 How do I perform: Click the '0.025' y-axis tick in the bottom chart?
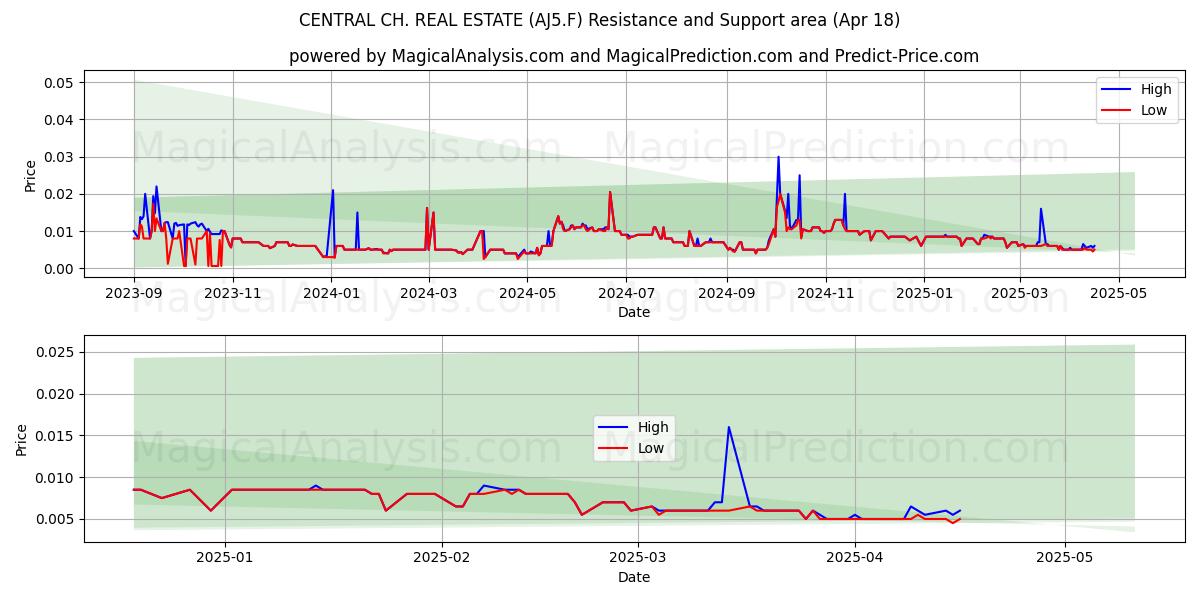click(x=57, y=352)
